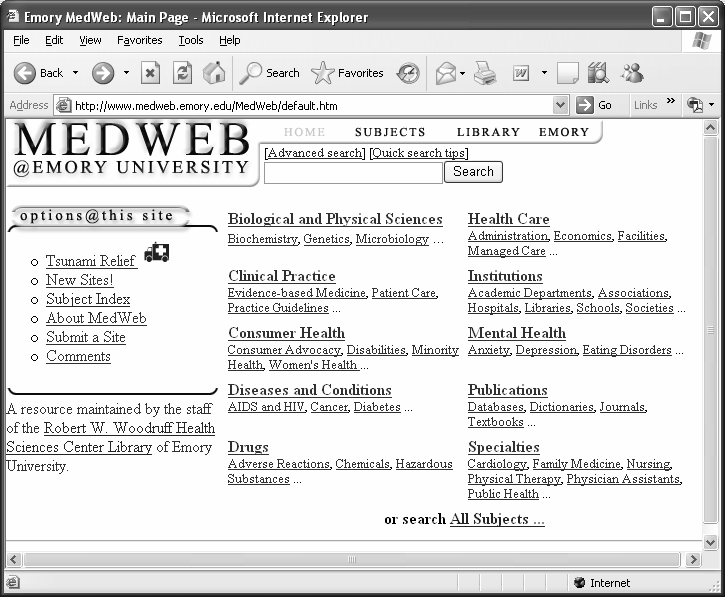This screenshot has width=725, height=597.
Task: Click the ambulance icon beside Tsunami Relief
Action: click(157, 252)
